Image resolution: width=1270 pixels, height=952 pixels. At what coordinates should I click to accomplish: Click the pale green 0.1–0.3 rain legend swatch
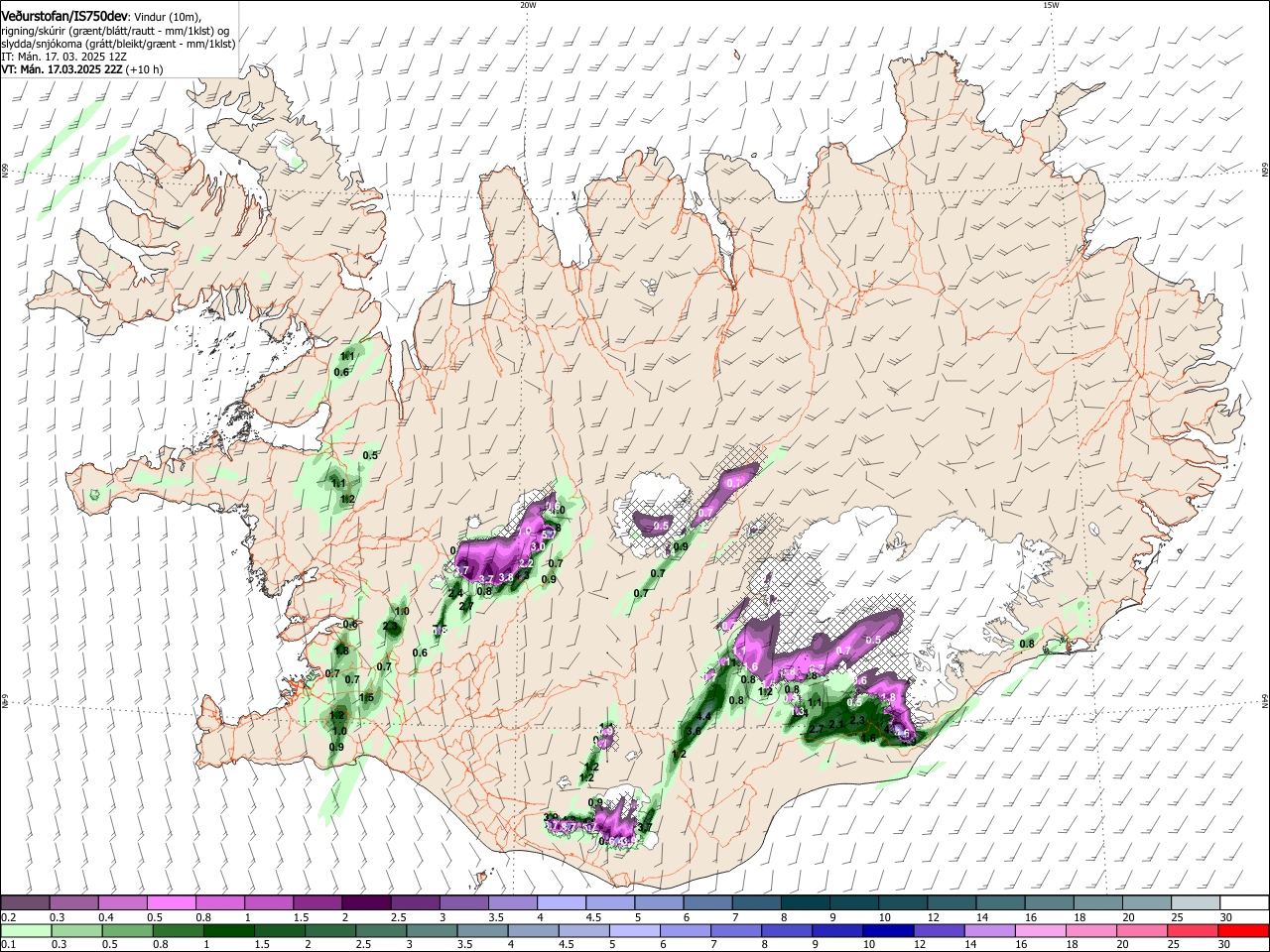click(25, 930)
